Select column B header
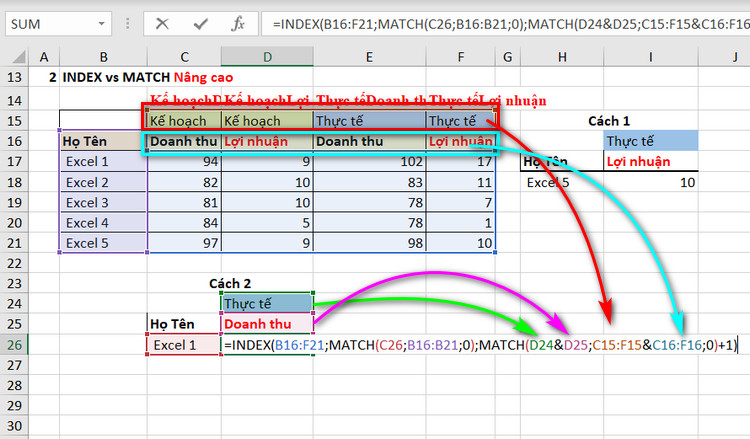Screen dimensions: 750x439 [x=103, y=57]
